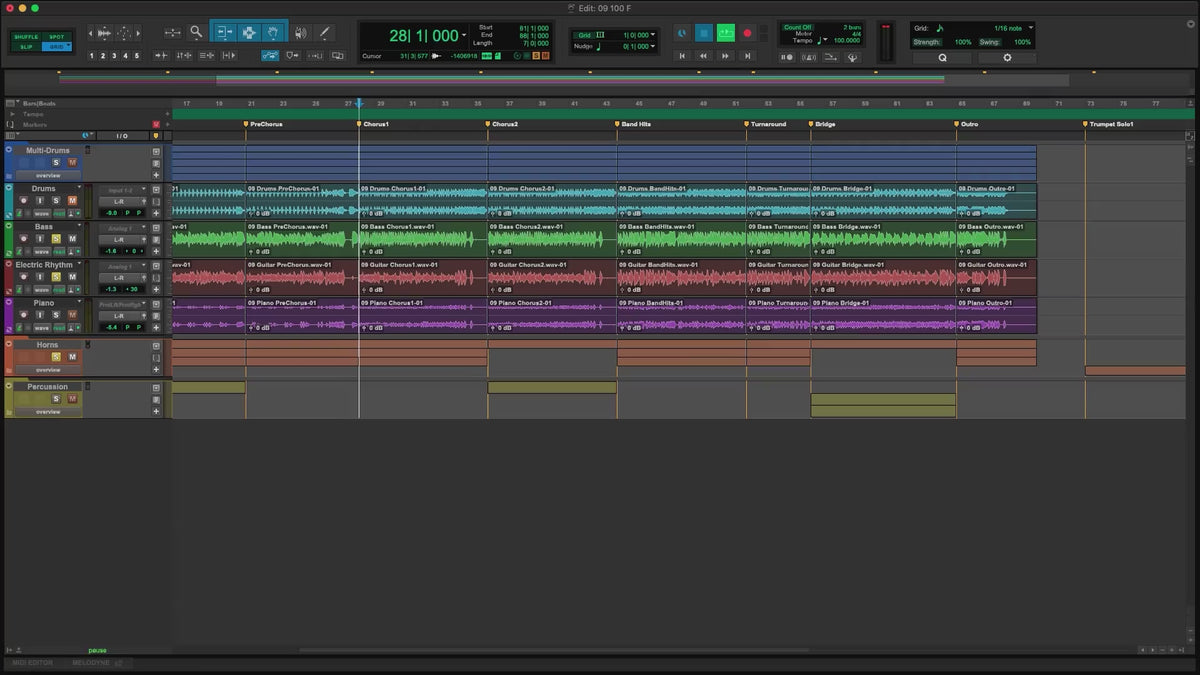Mute the Bass track
The width and height of the screenshot is (1200, 675).
pyautogui.click(x=72, y=239)
